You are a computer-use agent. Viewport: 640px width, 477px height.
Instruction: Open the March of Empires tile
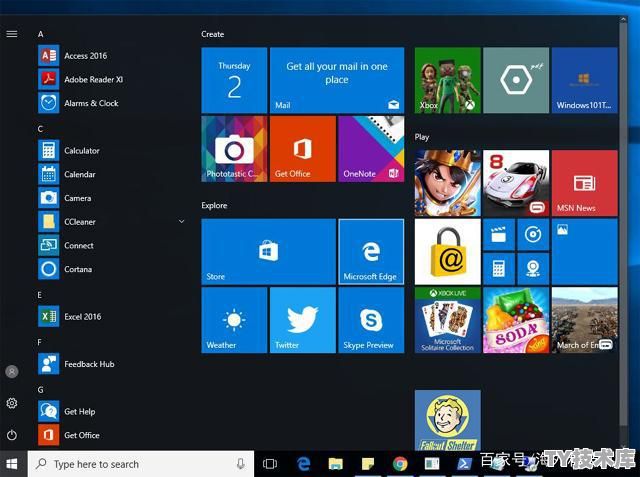tap(585, 320)
